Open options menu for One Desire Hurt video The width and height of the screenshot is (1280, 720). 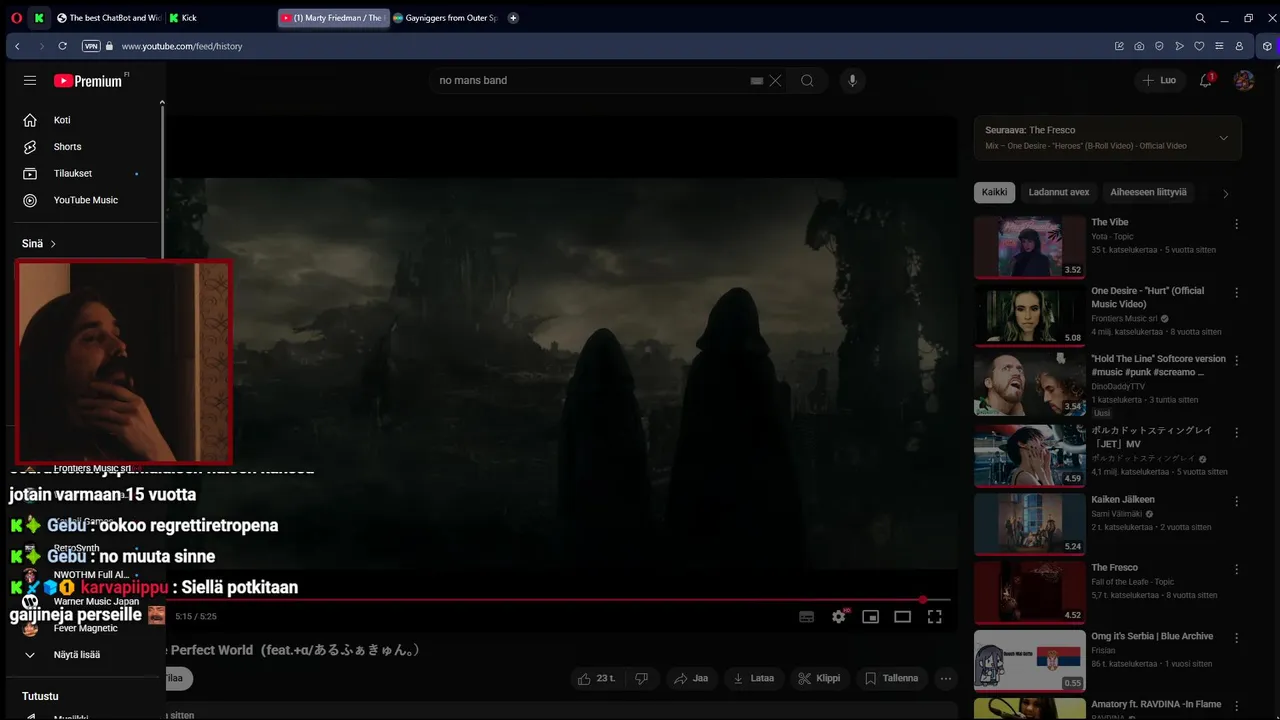coord(1236,293)
